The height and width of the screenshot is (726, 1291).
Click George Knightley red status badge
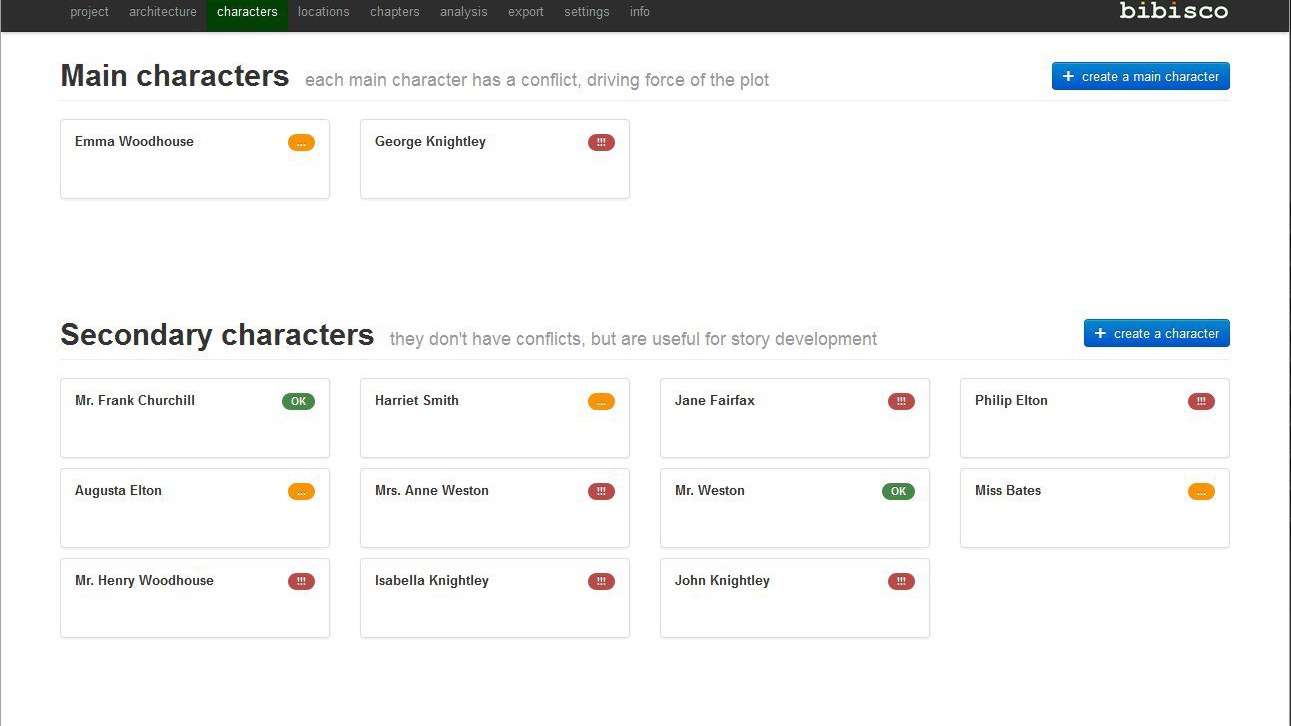[601, 143]
